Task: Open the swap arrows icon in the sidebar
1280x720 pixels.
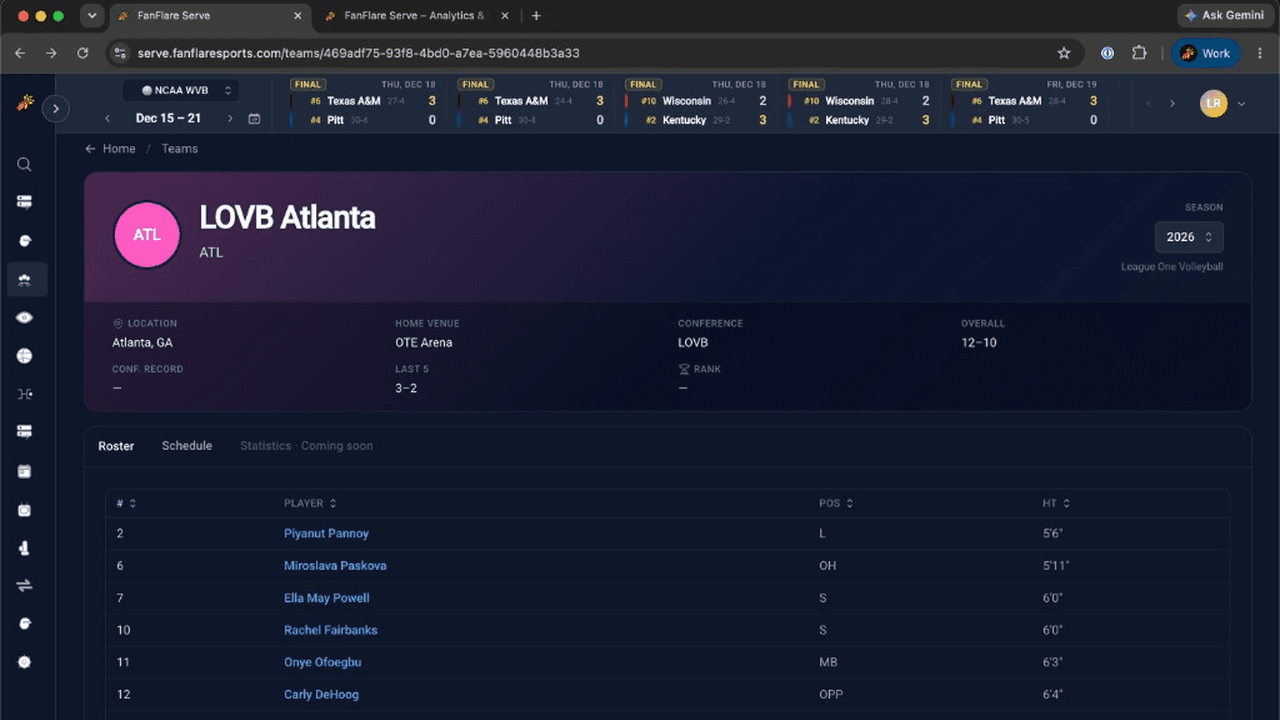Action: click(25, 586)
